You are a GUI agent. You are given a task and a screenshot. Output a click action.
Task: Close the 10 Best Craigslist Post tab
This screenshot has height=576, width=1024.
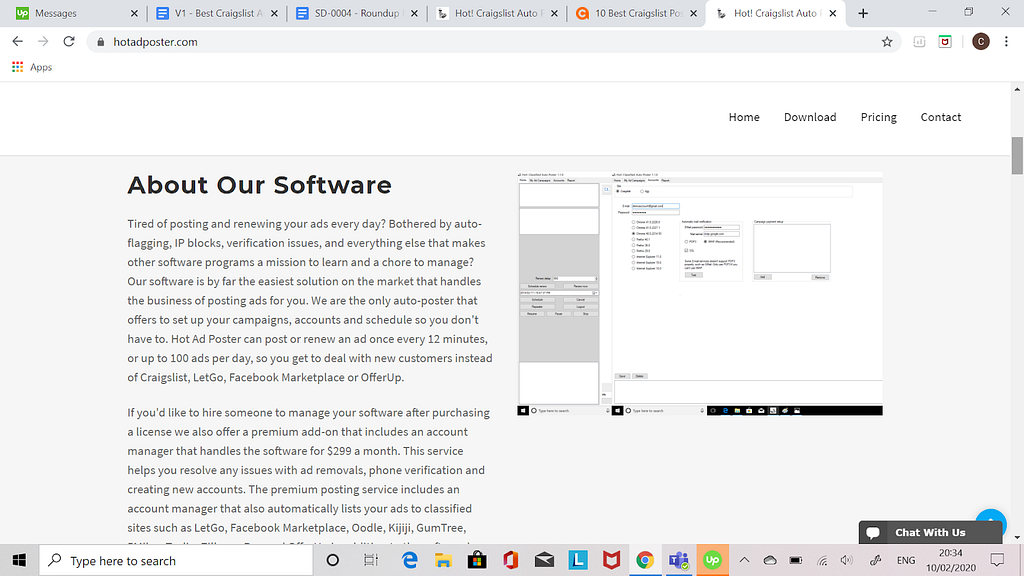point(694,13)
